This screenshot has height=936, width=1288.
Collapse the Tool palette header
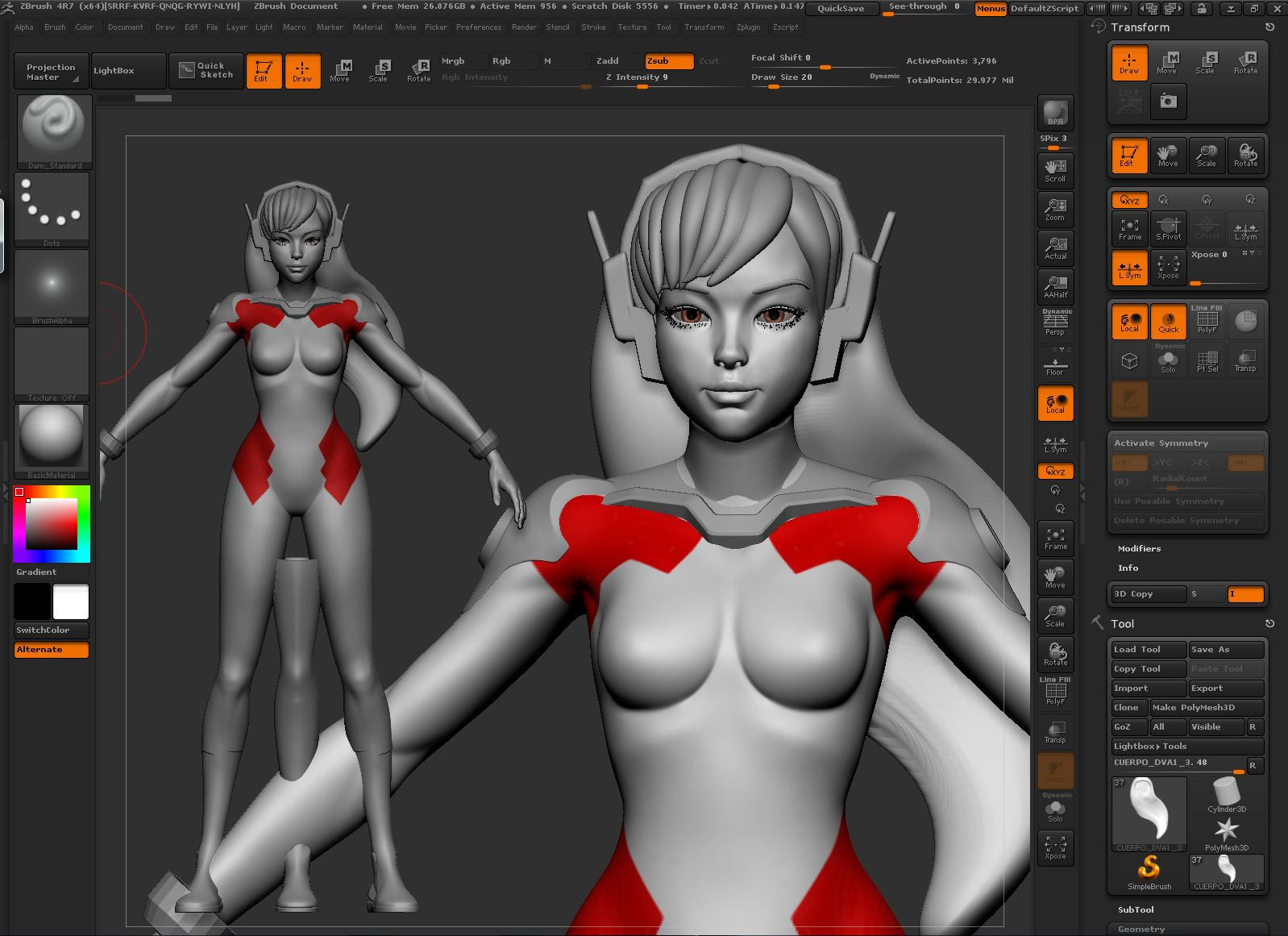click(x=1122, y=623)
